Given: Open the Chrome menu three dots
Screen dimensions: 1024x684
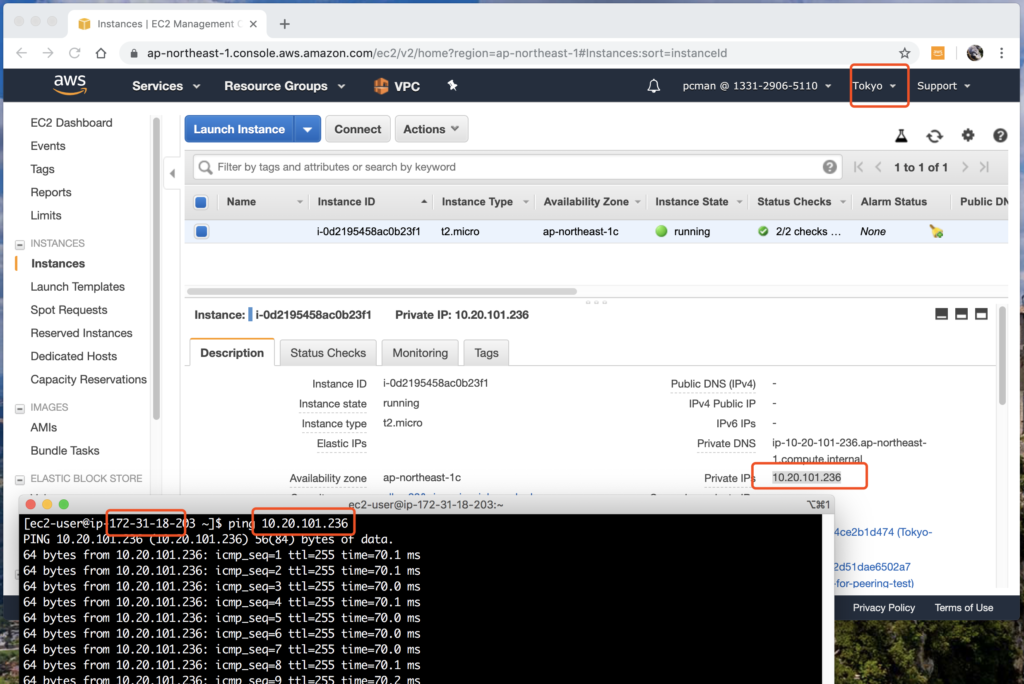Looking at the screenshot, I should pos(1002,53).
